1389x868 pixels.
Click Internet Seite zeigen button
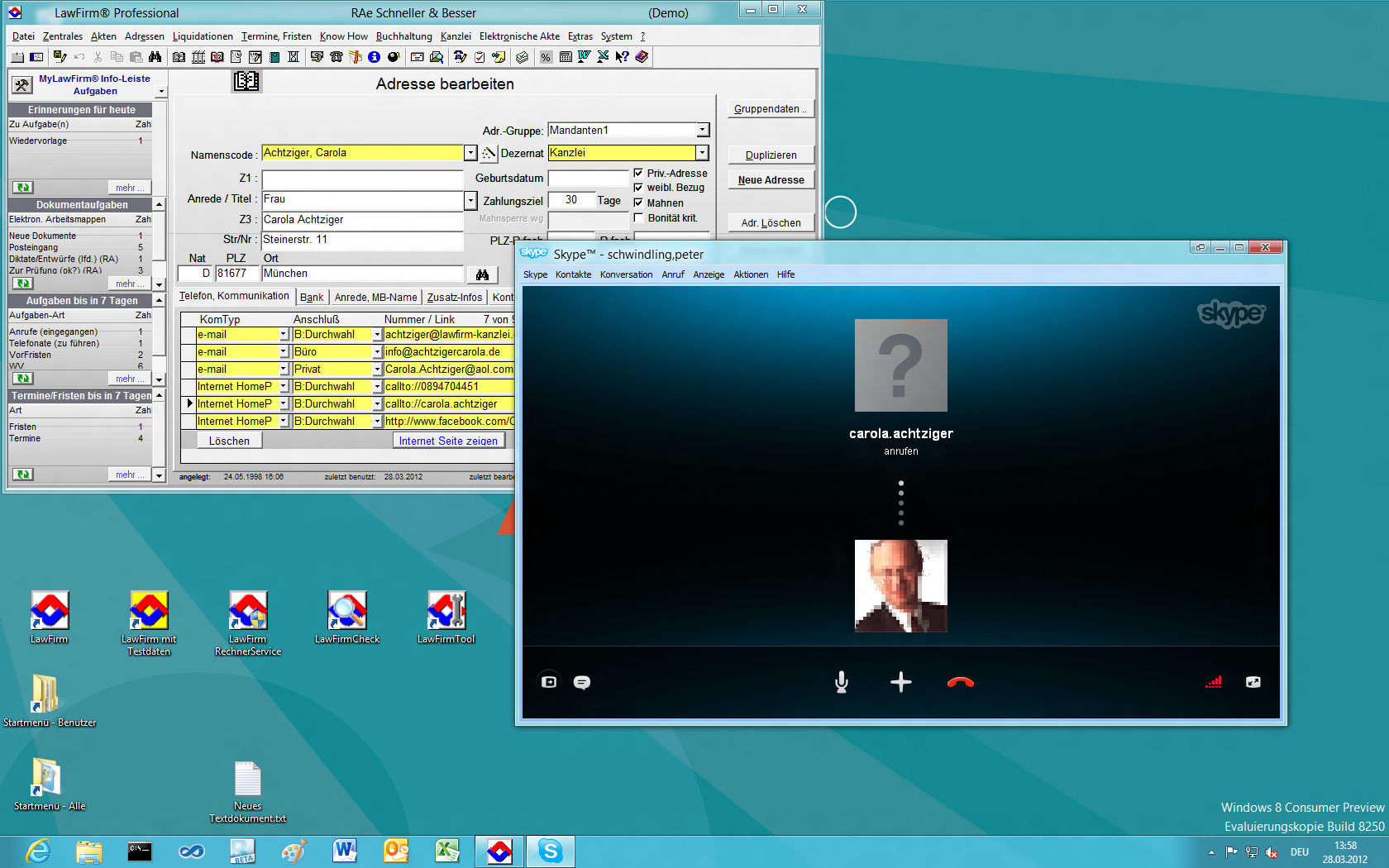[448, 441]
